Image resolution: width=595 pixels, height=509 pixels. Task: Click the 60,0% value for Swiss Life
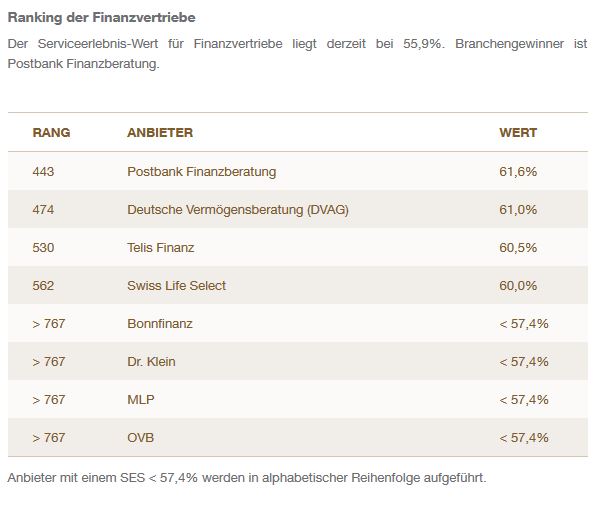point(518,285)
